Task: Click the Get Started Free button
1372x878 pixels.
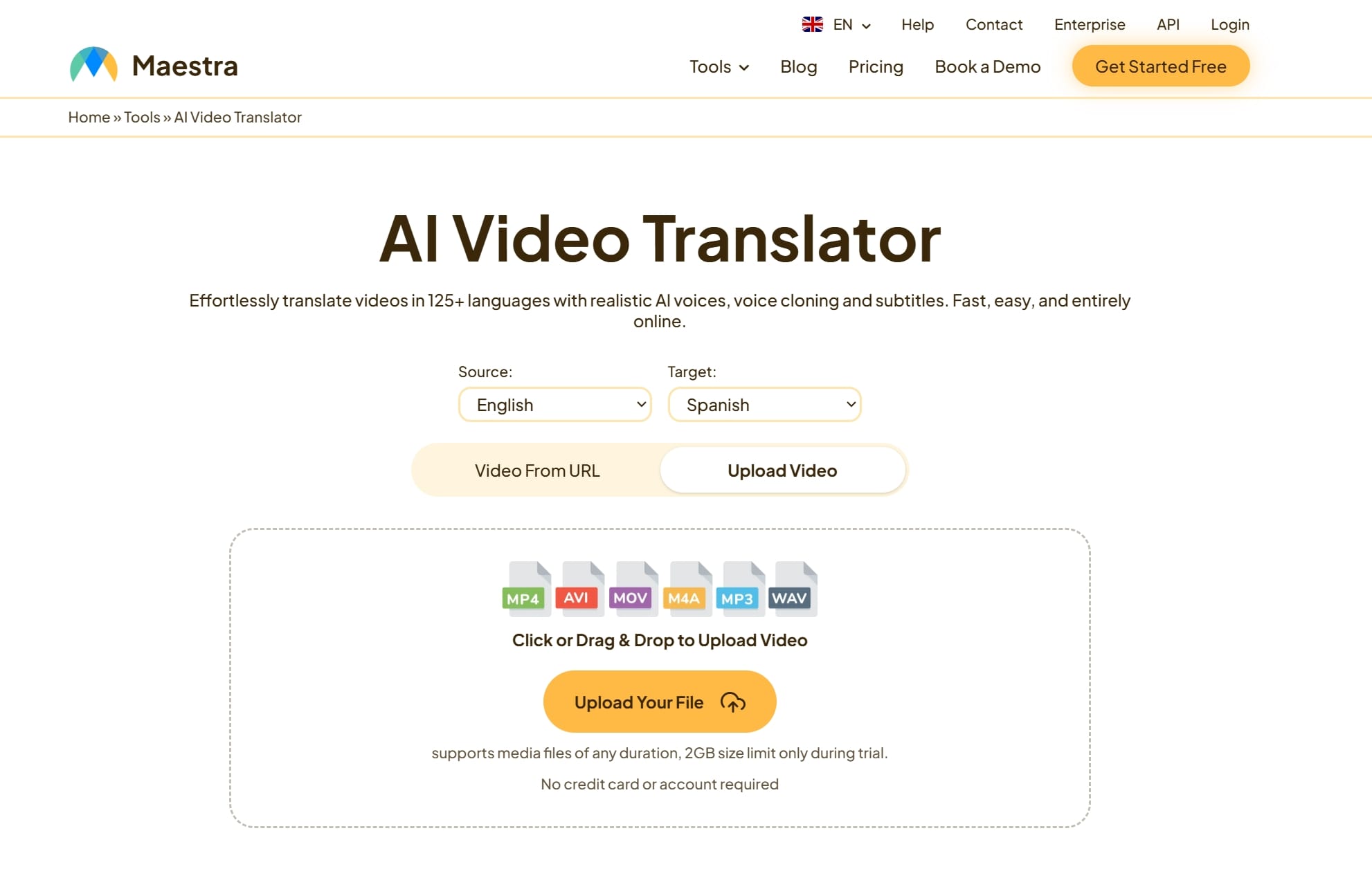Action: point(1160,66)
